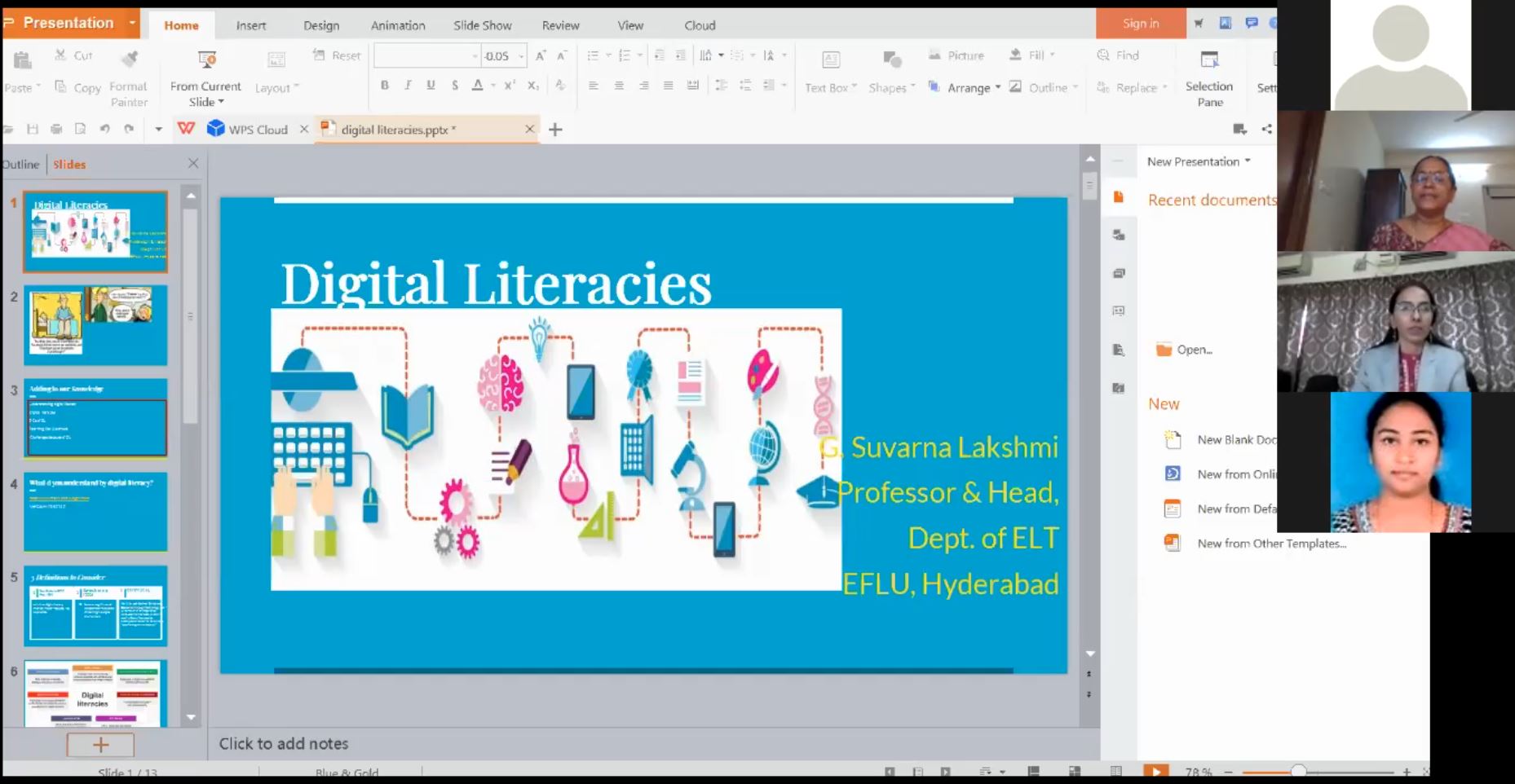
Task: Click the Shapes icon
Action: (891, 59)
